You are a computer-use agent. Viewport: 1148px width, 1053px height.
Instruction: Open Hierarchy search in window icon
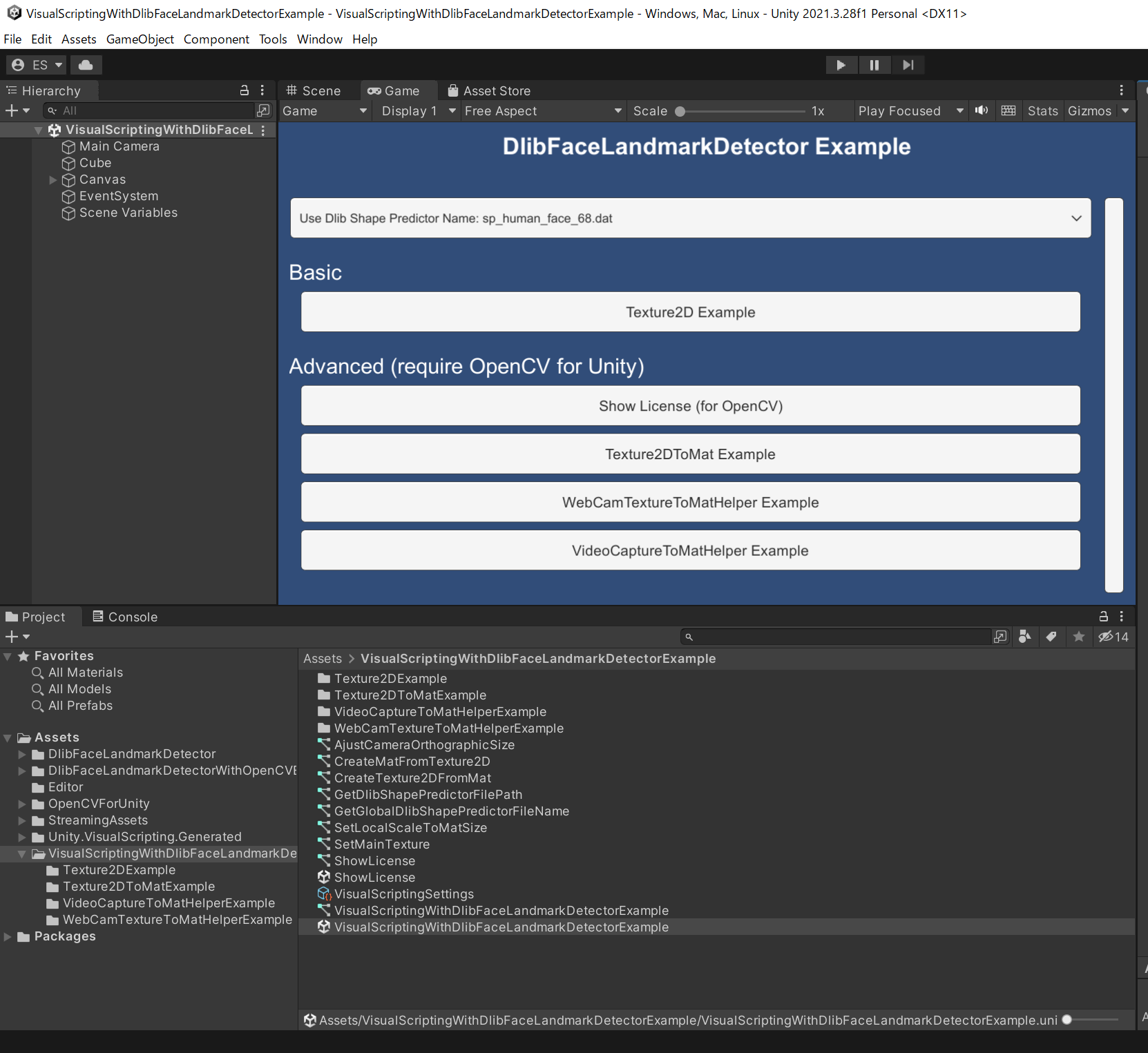click(263, 110)
